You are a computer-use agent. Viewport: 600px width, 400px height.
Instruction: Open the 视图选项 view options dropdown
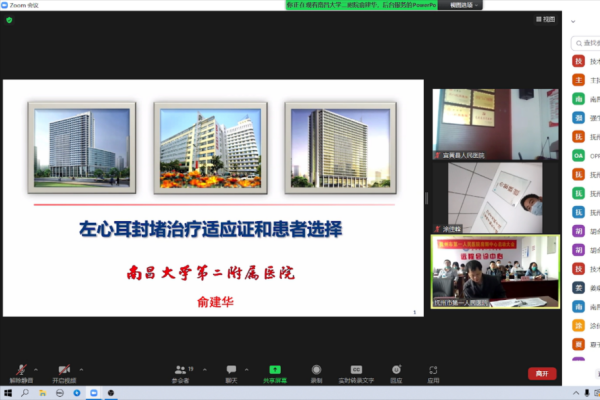point(461,5)
